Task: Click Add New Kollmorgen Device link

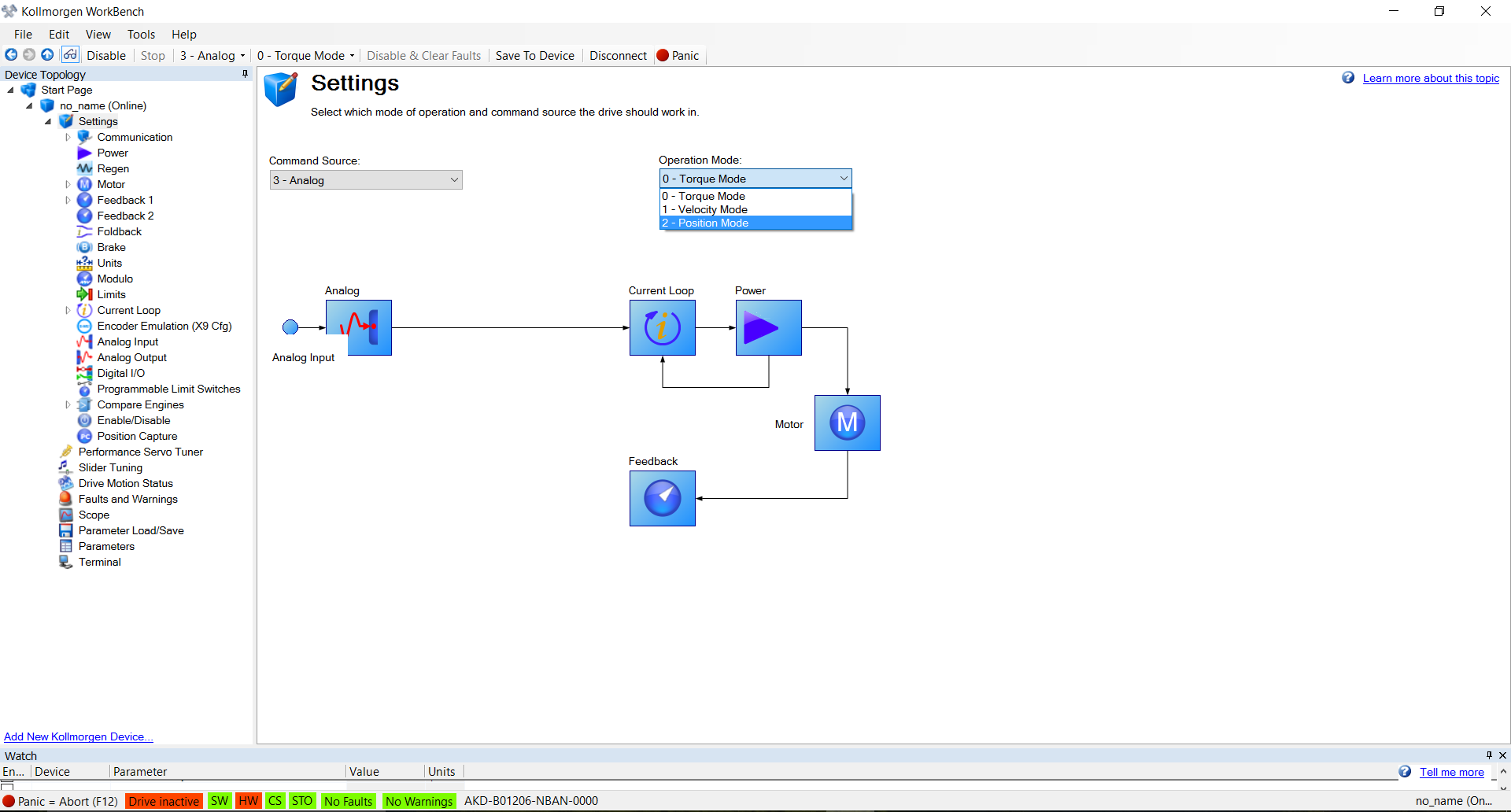Action: click(79, 736)
